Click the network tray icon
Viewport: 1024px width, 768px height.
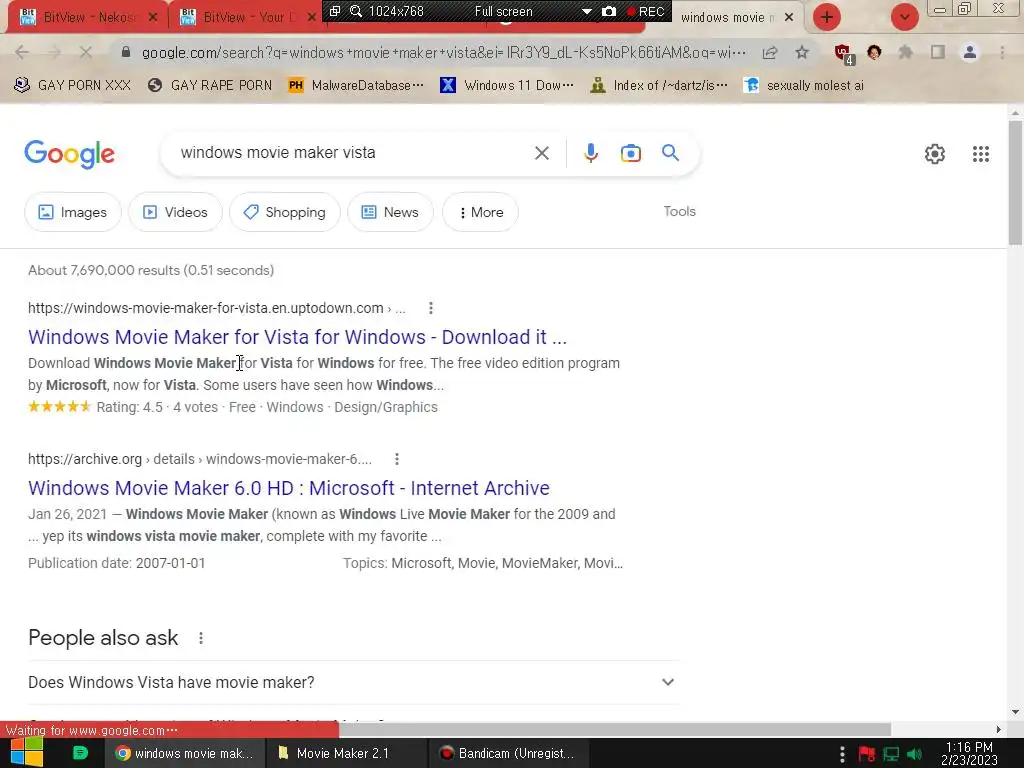(x=891, y=754)
